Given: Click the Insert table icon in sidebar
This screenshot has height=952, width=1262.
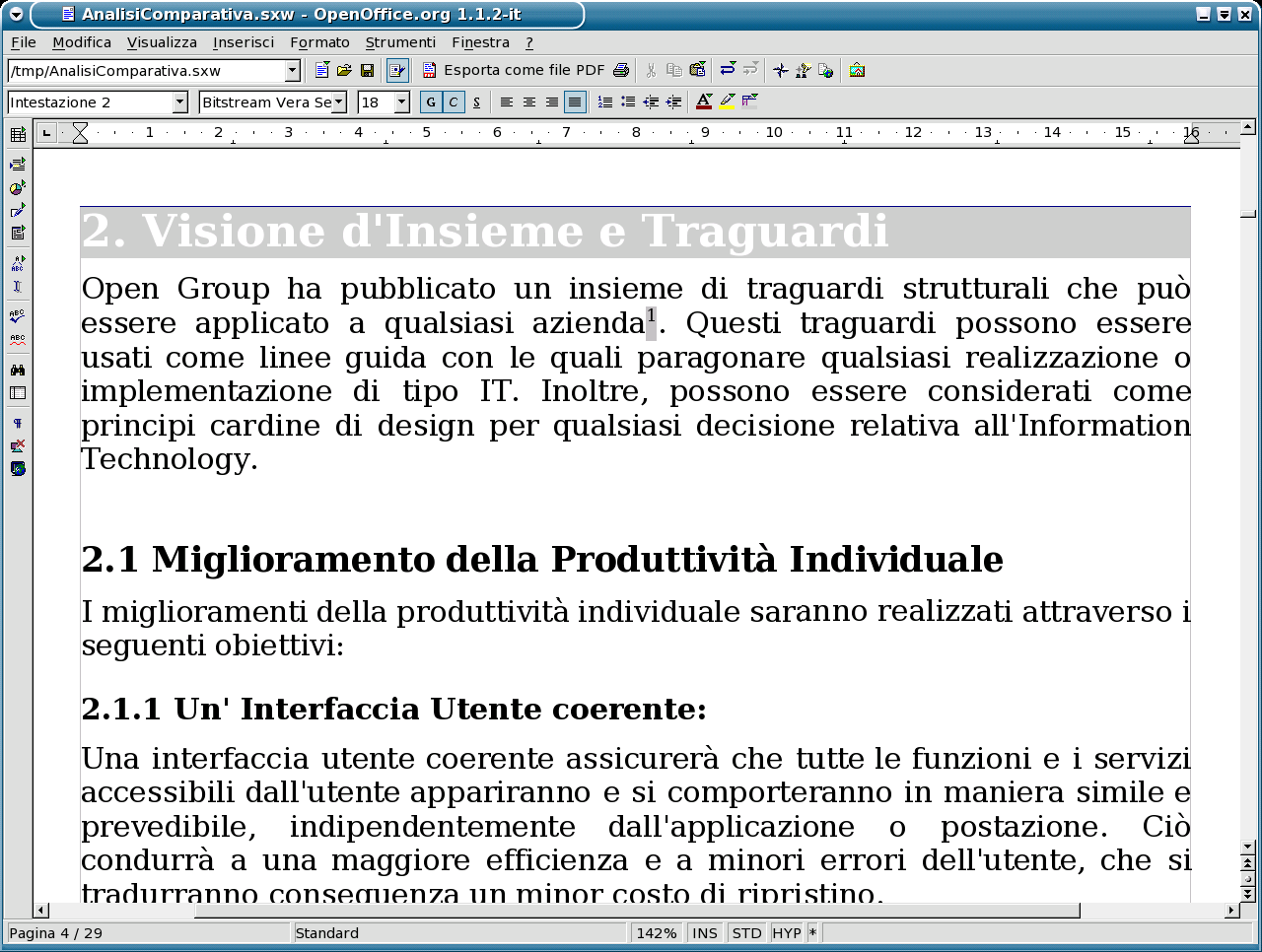Looking at the screenshot, I should tap(17, 135).
